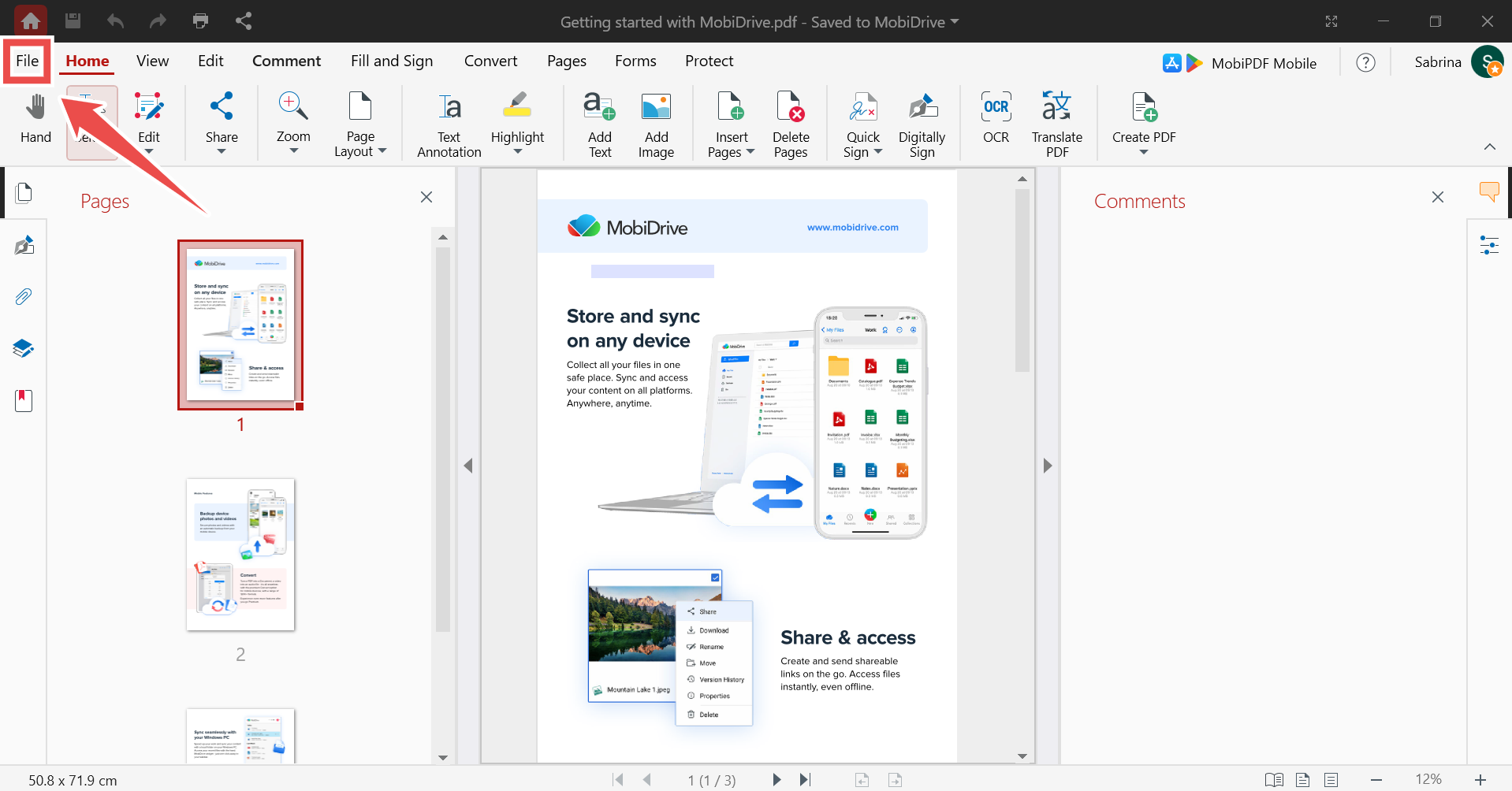Zoom in with the plus button
Screen dimensions: 1512x791
pos(1480,780)
